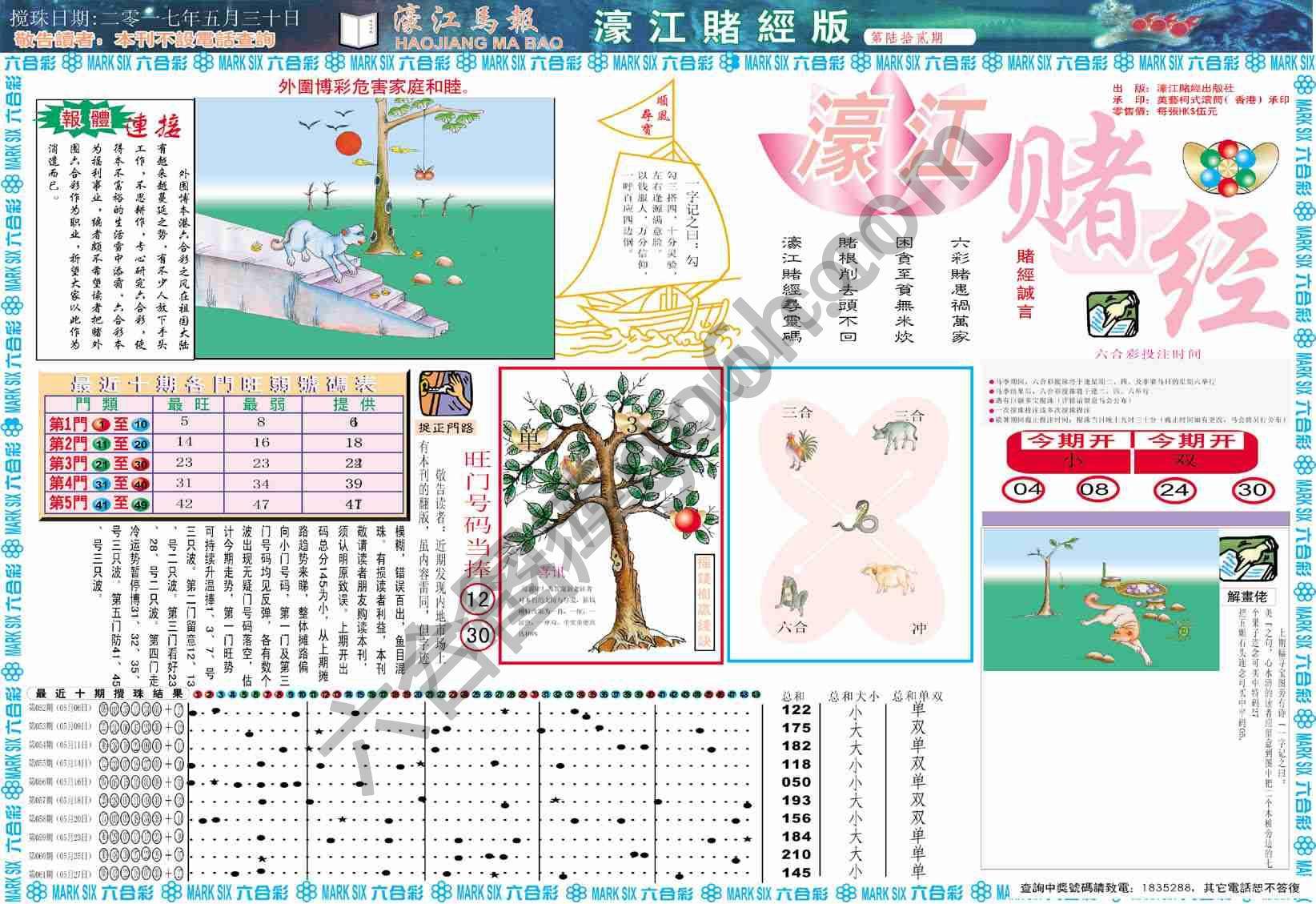Click the 最近十期各門旺弱號碼表 heading
Image resolution: width=1316 pixels, height=904 pixels.
point(223,383)
